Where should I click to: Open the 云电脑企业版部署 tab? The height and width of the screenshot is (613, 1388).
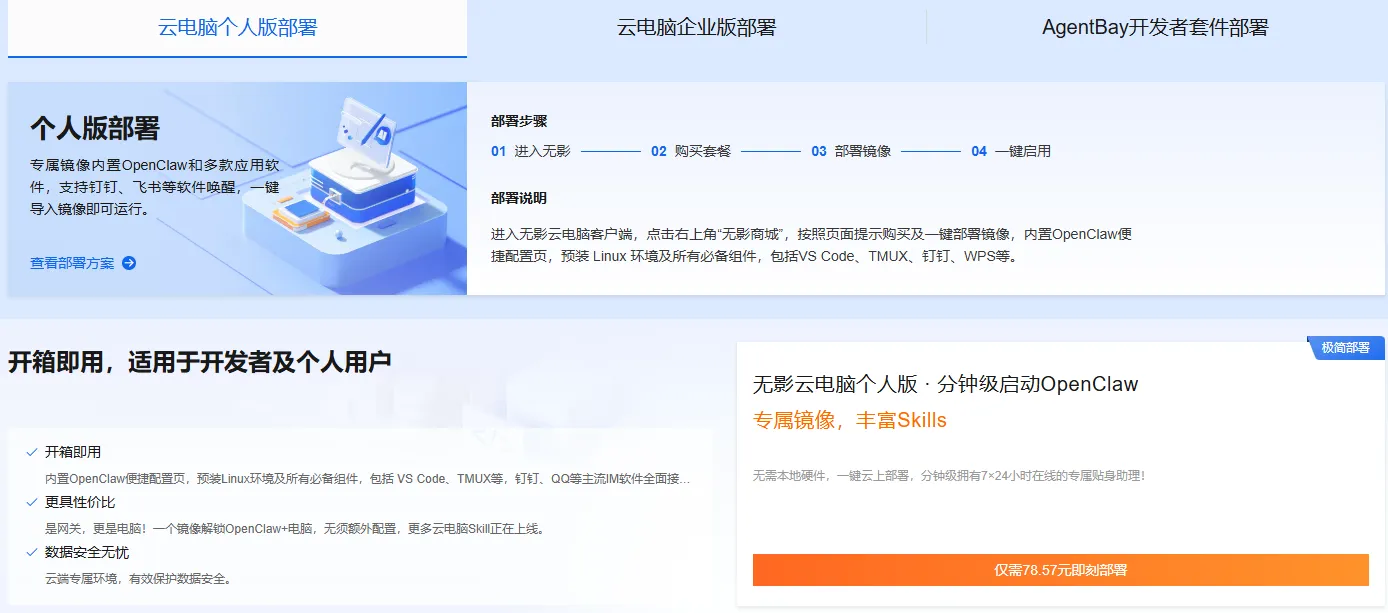pos(696,28)
